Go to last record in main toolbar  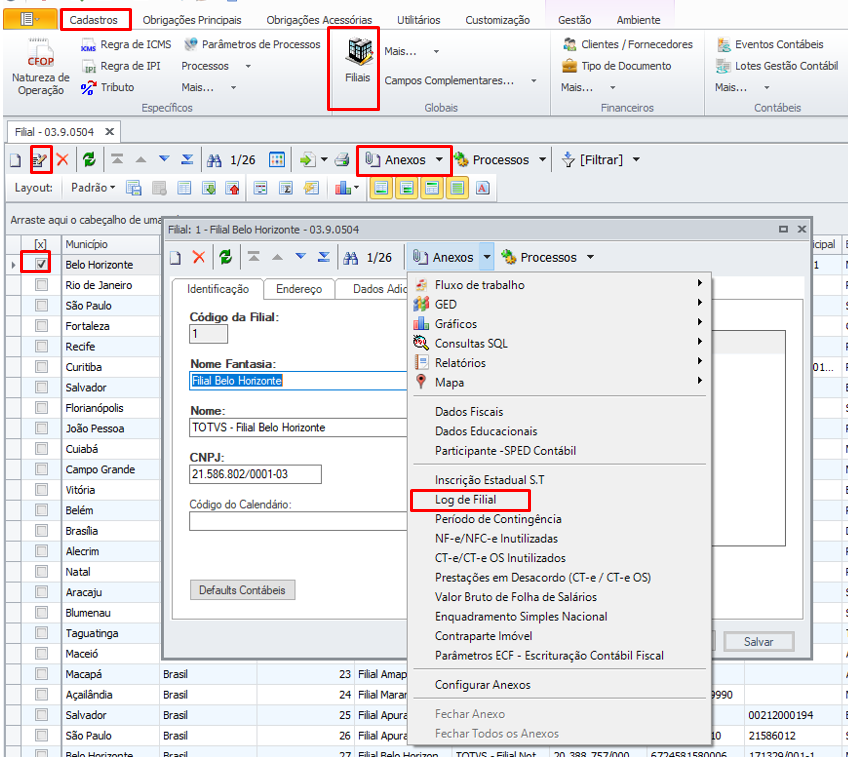pos(187,159)
